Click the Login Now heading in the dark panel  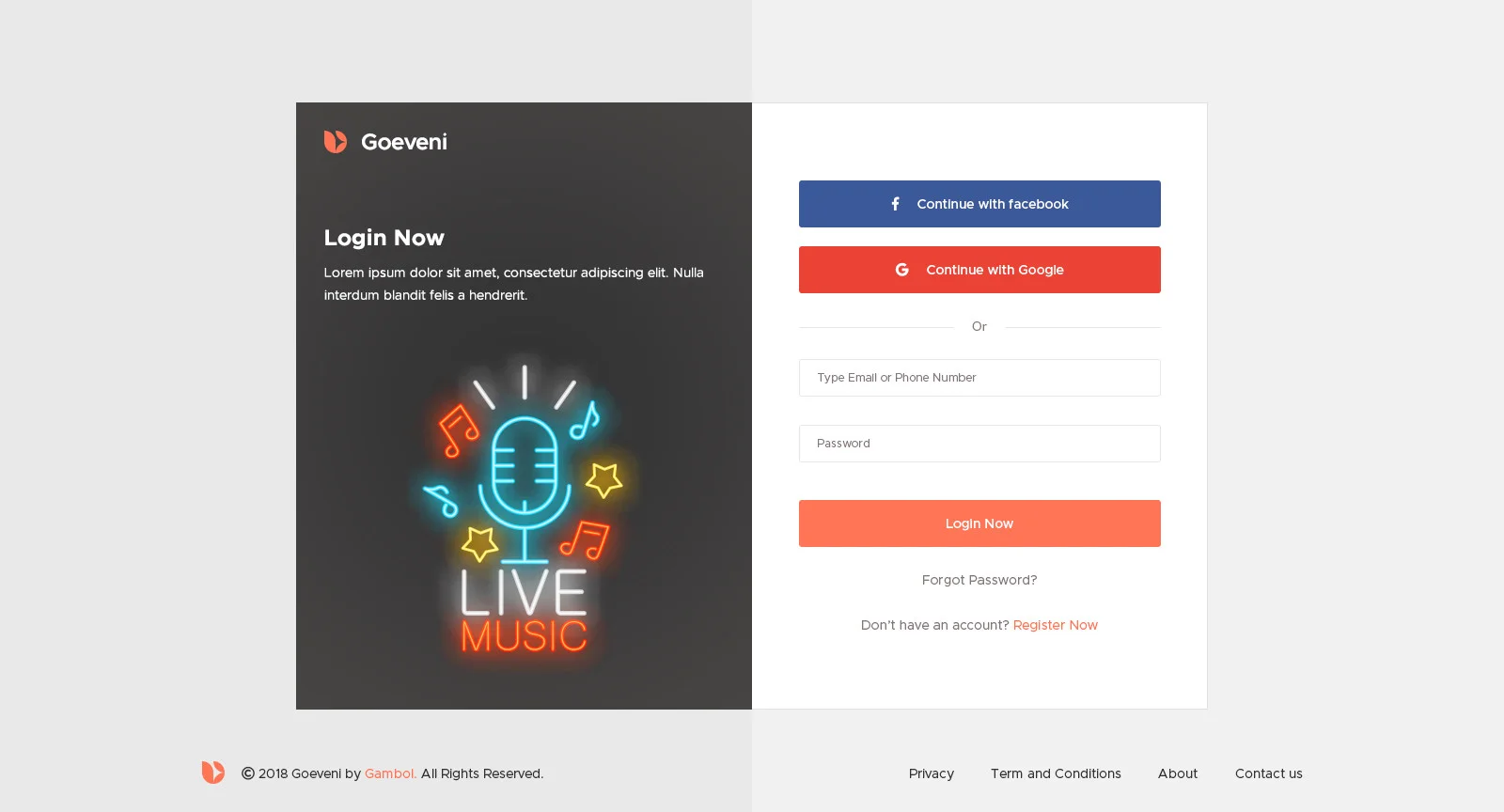click(x=384, y=238)
